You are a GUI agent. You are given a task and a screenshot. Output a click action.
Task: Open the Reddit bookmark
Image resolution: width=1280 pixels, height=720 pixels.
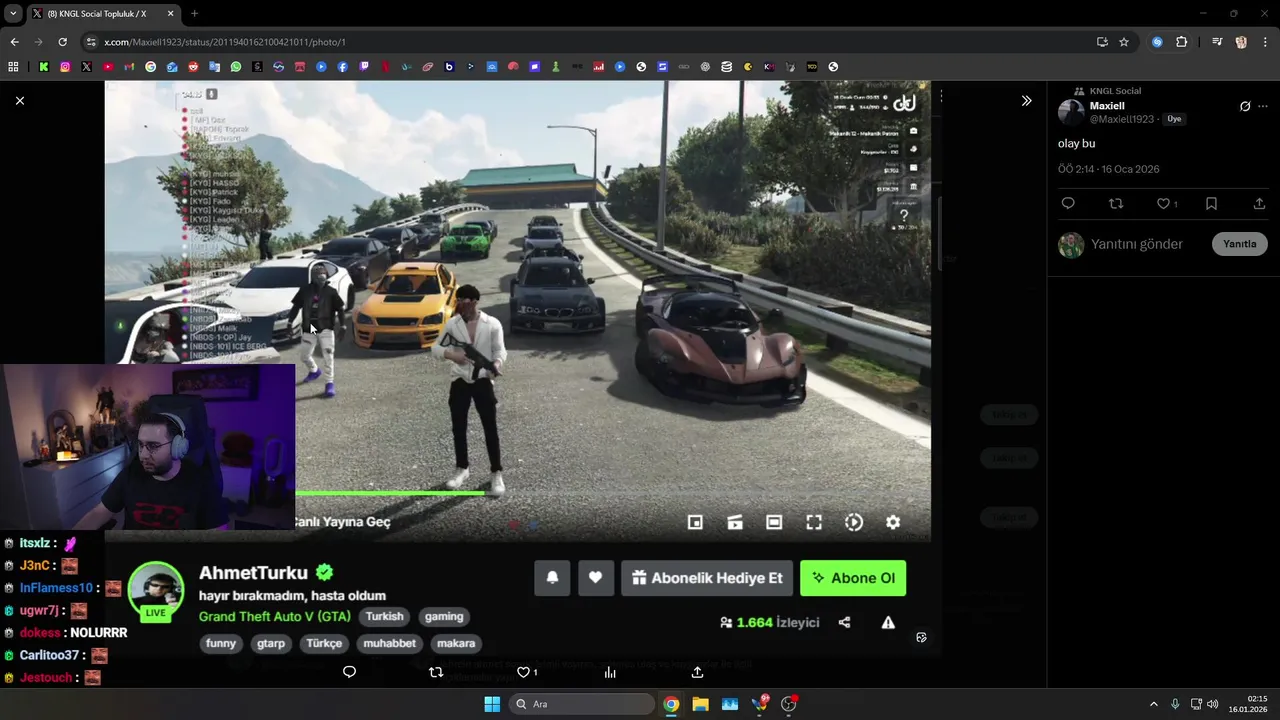point(193,67)
